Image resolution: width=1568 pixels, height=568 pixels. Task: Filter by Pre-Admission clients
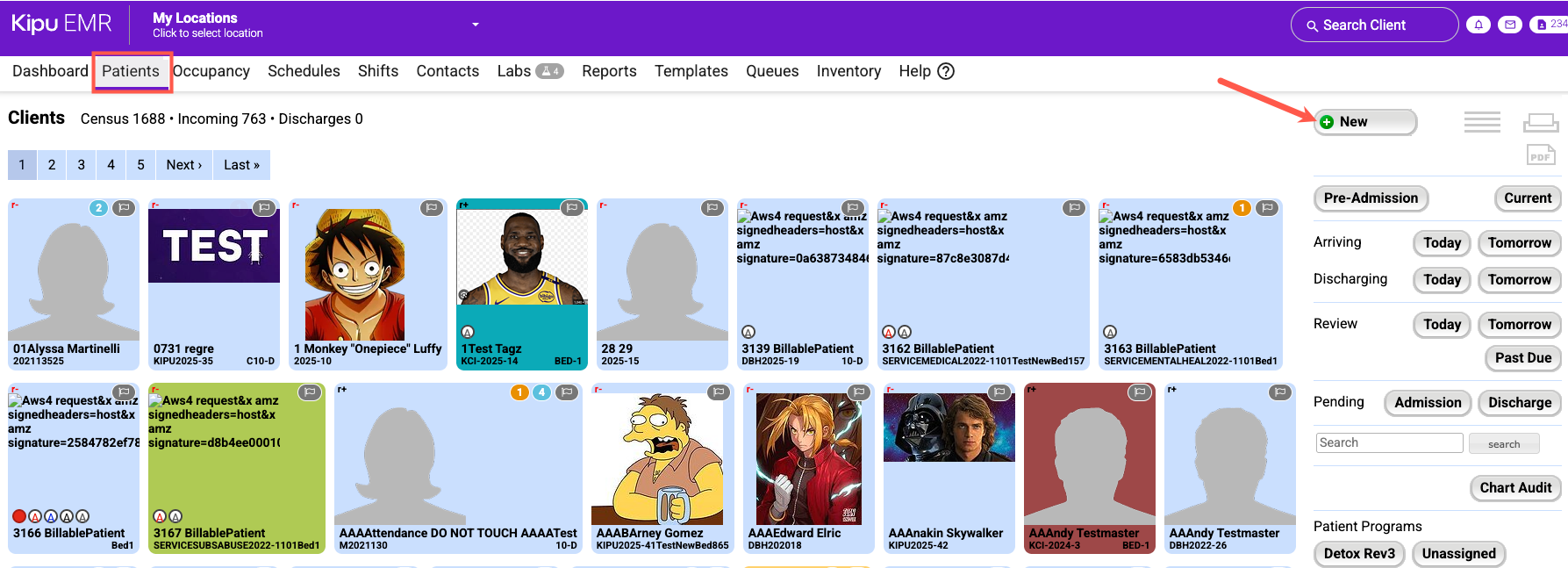tap(1370, 198)
